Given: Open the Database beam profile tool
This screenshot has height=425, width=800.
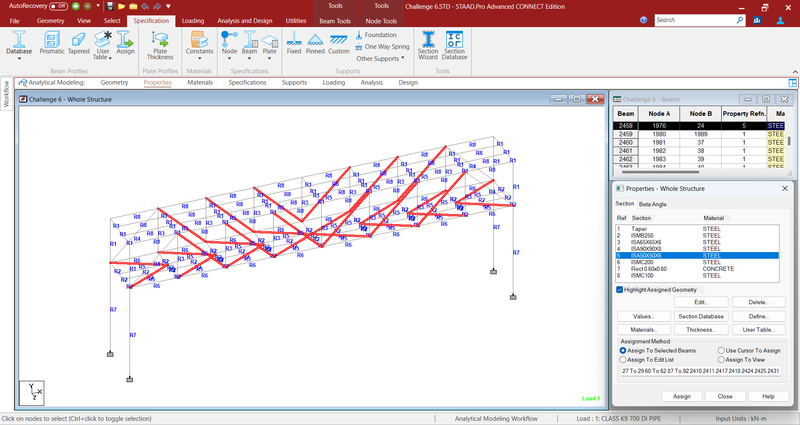Looking at the screenshot, I should [x=19, y=43].
